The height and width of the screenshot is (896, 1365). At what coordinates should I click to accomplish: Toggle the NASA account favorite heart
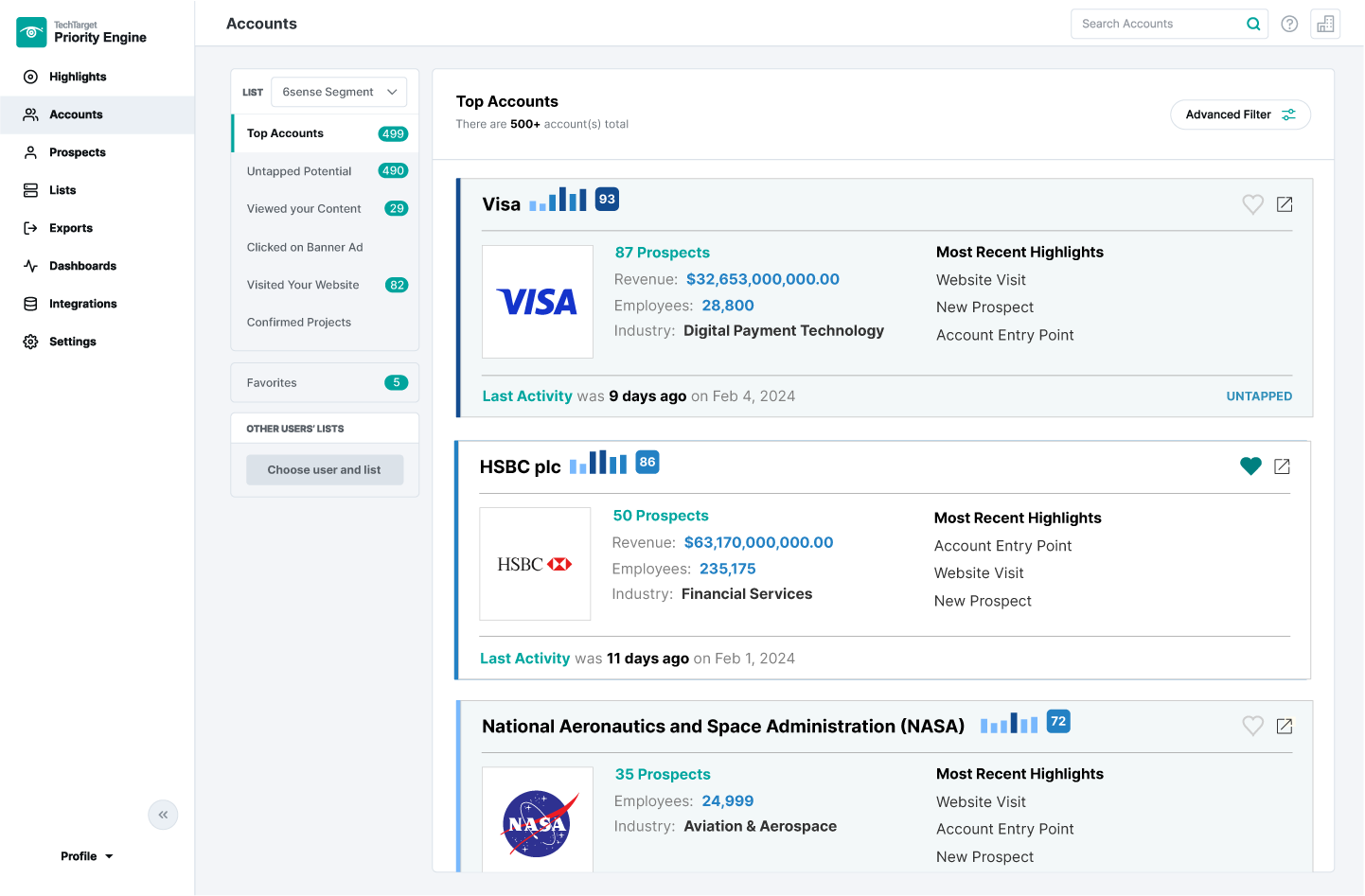[x=1252, y=726]
